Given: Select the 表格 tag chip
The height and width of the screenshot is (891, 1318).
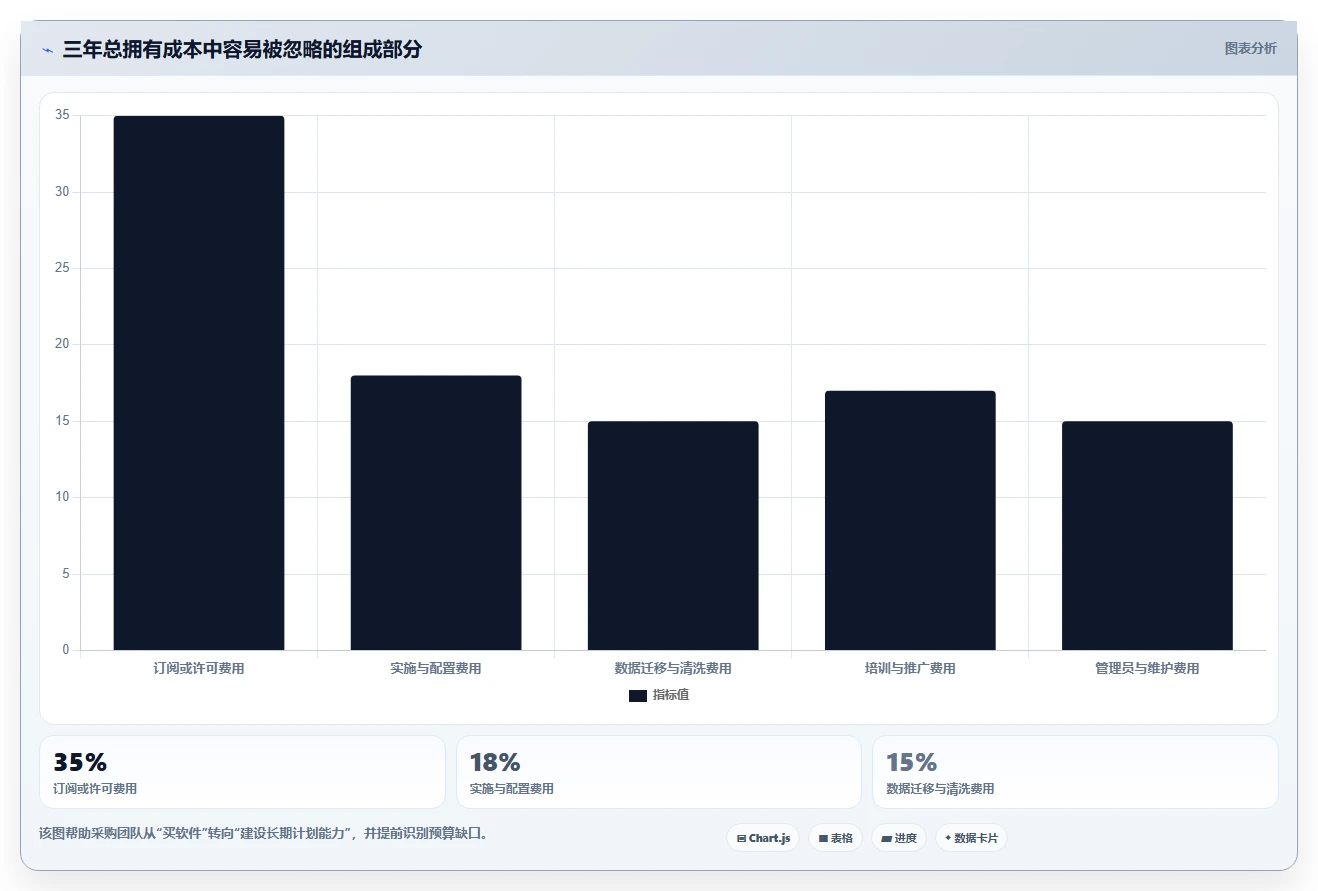Looking at the screenshot, I should pos(835,838).
